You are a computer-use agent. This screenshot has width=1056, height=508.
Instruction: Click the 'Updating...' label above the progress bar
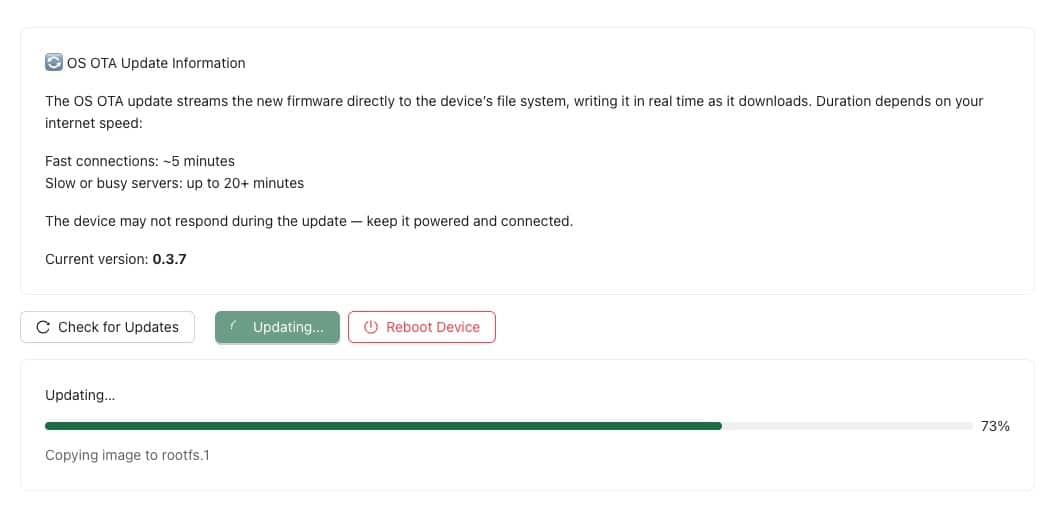80,395
